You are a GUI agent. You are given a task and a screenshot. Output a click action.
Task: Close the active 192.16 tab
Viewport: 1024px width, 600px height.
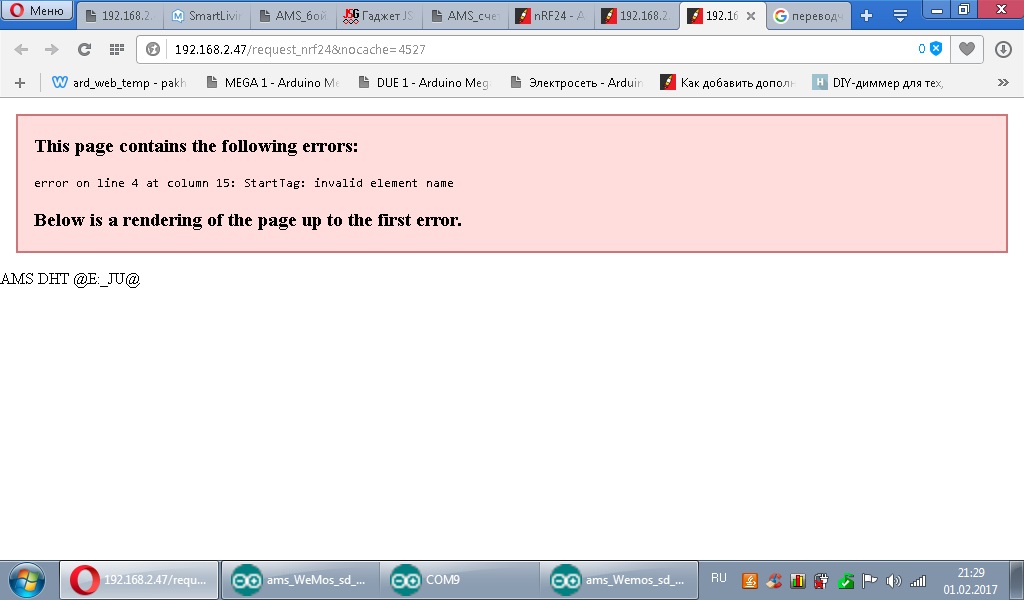coord(751,16)
